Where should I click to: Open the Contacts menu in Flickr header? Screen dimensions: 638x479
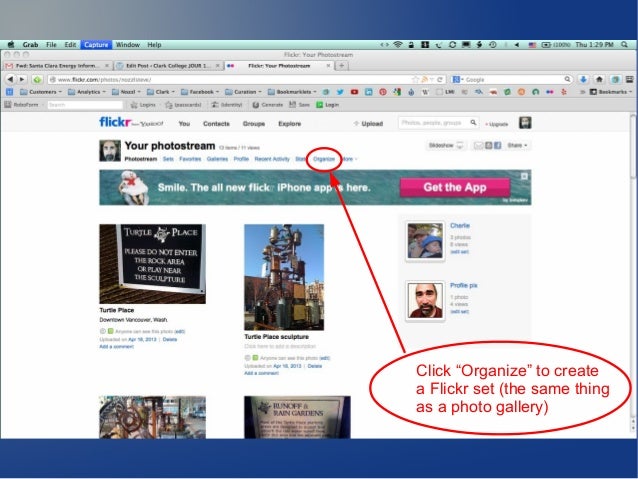pos(216,124)
